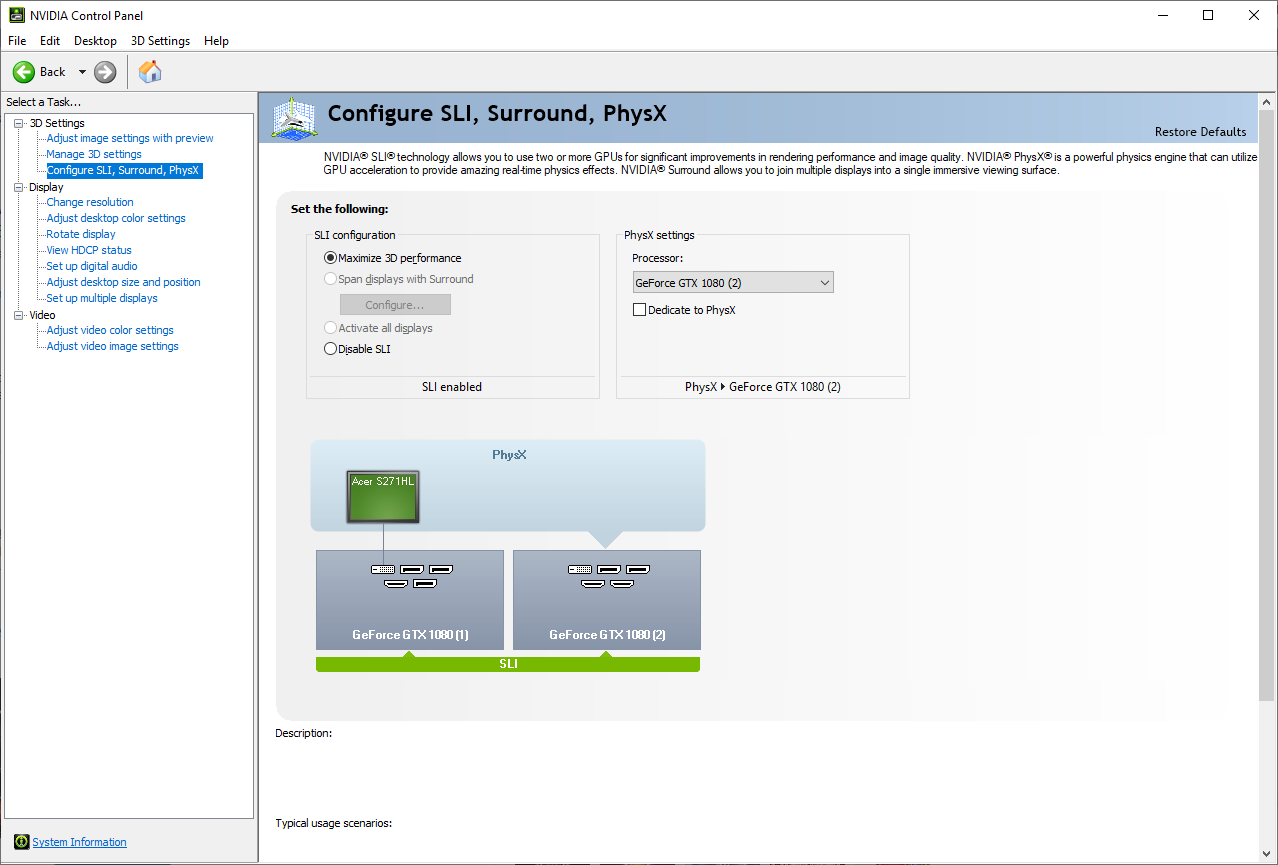
Task: Click Restore Defaults
Action: pyautogui.click(x=1200, y=132)
